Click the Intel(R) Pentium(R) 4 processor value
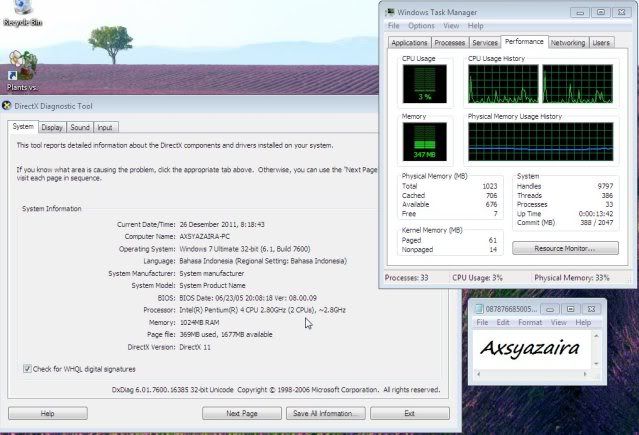Viewport: 639px width, 435px height. 262,310
